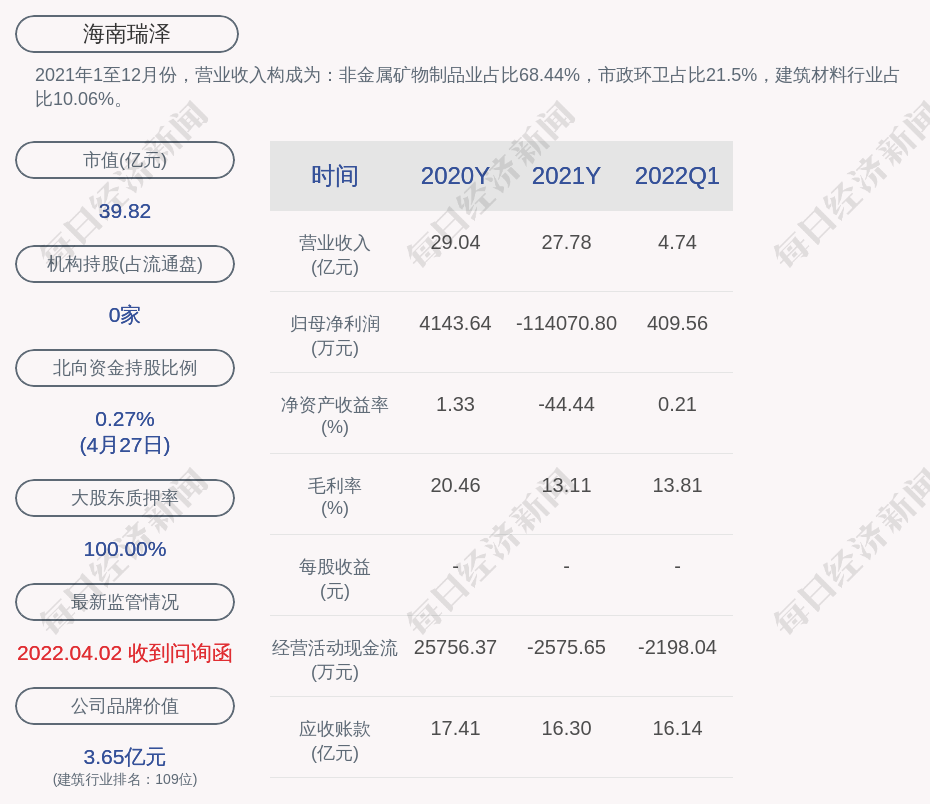
Task: Click the 归母净利润(万元) row label
Action: (x=334, y=336)
